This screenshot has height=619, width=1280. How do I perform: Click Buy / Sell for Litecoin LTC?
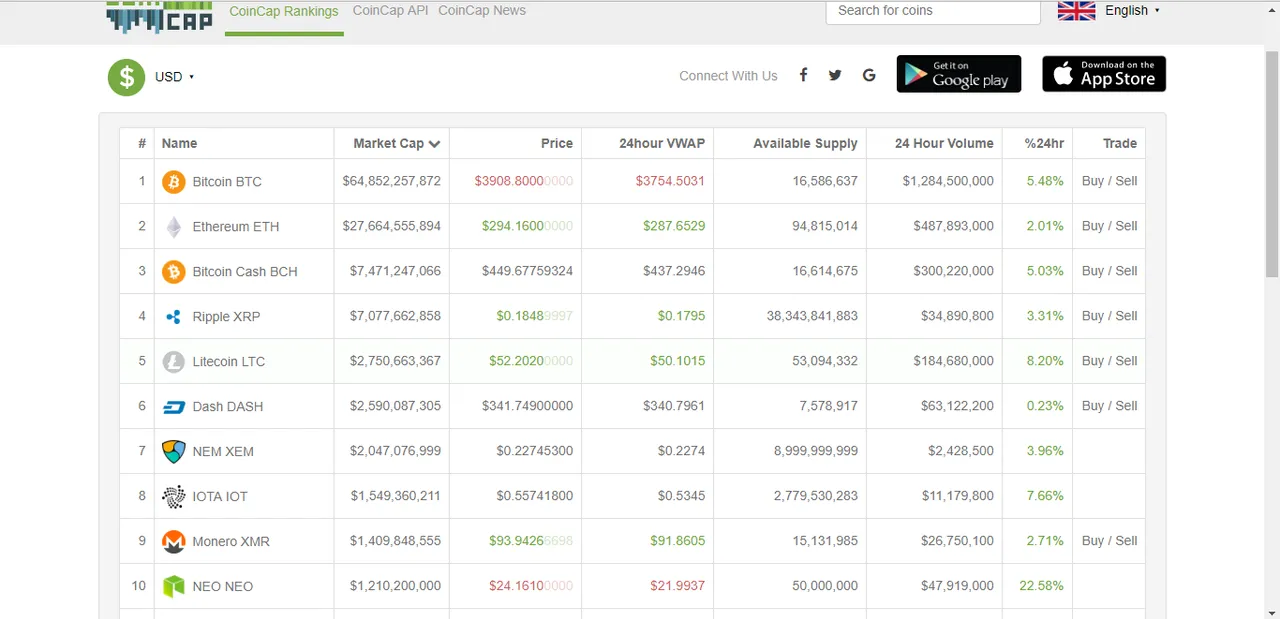[1109, 361]
